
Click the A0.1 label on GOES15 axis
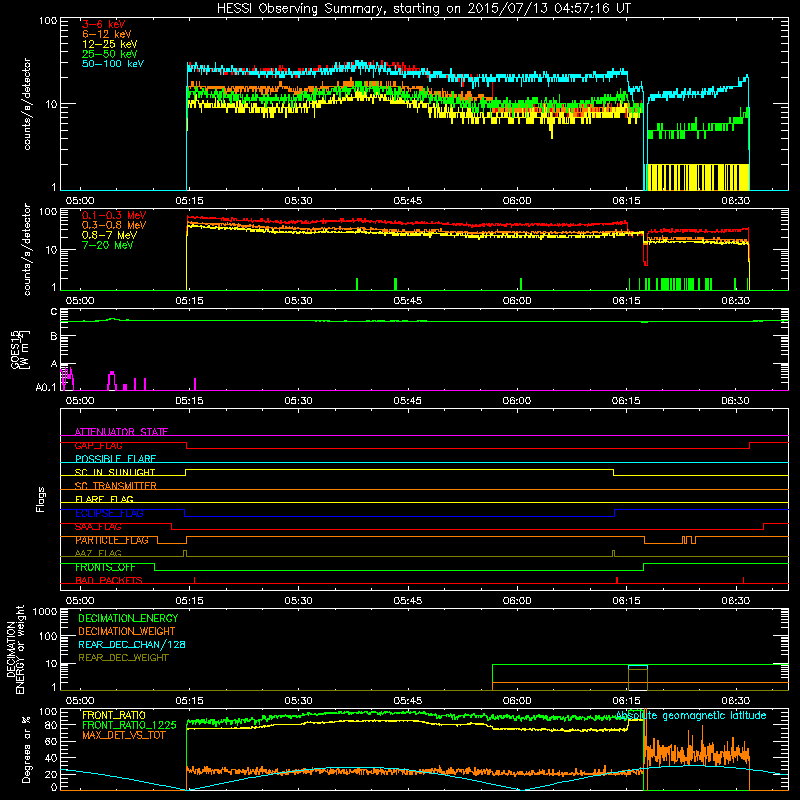point(46,387)
